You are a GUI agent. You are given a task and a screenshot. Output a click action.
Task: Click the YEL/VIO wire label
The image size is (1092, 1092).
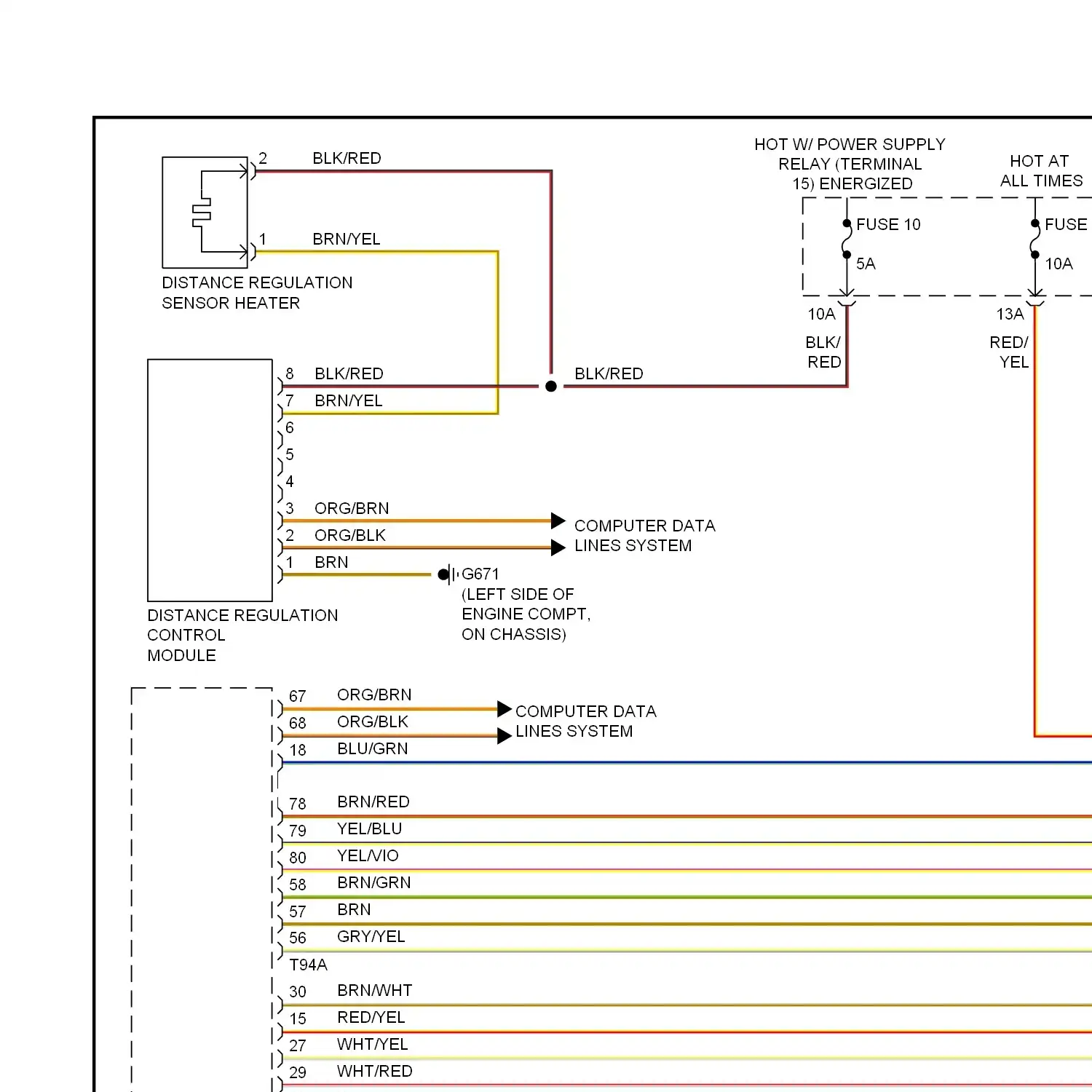tap(368, 855)
